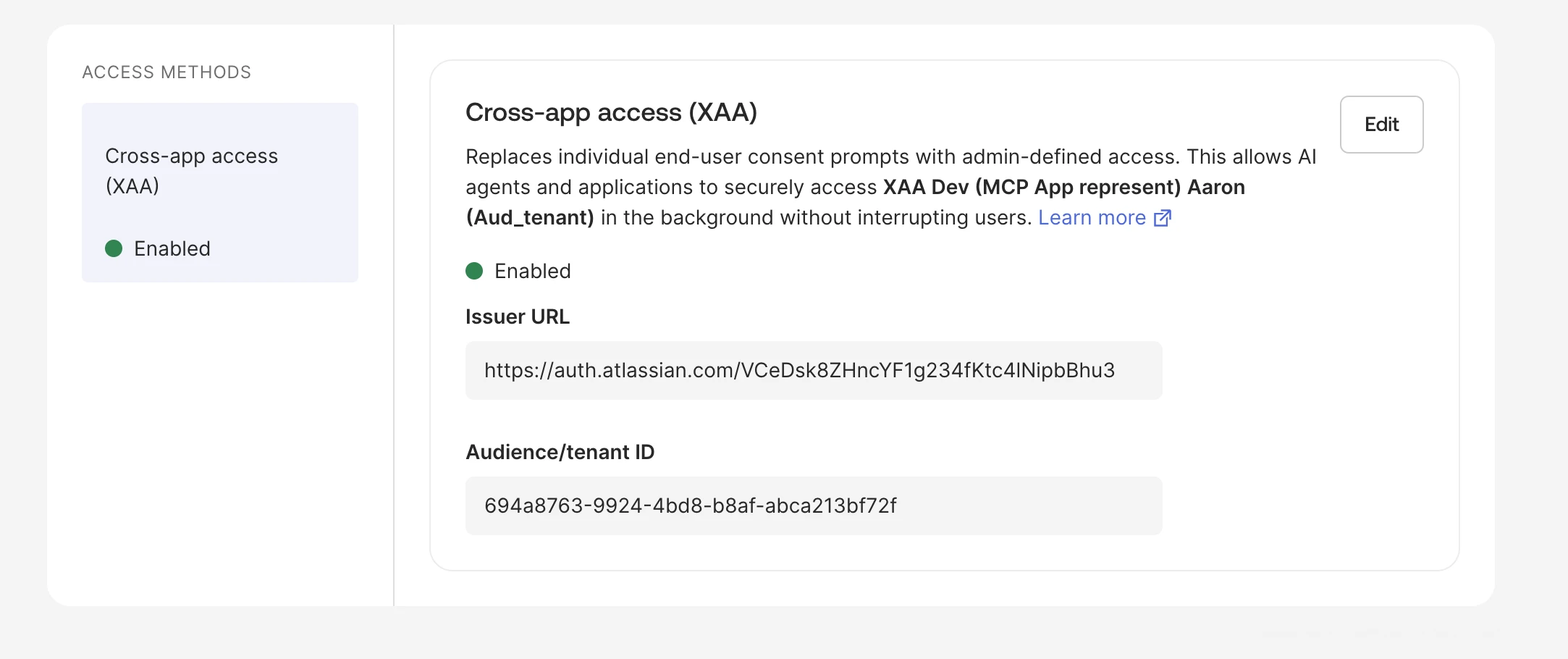Click the Cross-app access (XAA) panel title

click(x=611, y=112)
